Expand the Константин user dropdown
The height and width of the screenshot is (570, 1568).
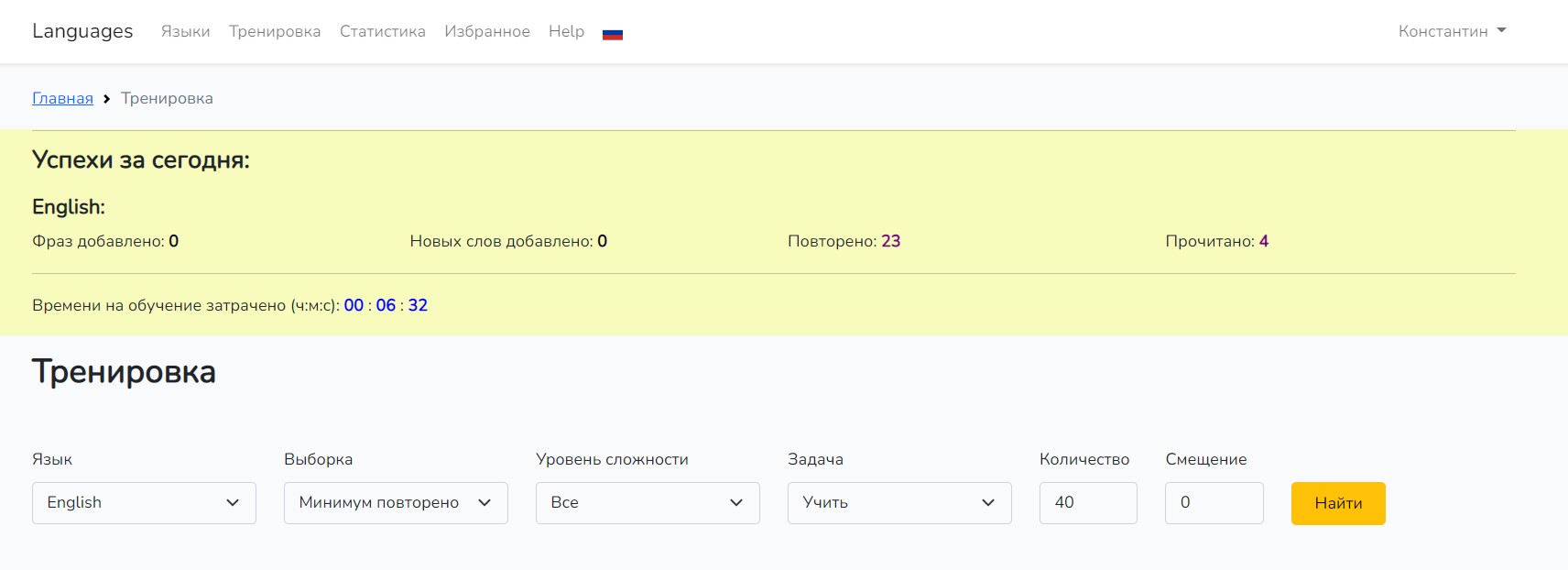pos(1451,31)
